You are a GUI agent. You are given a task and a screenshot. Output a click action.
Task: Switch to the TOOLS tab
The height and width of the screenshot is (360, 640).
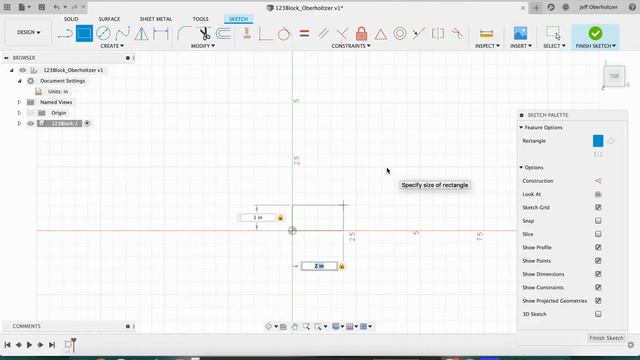point(200,19)
